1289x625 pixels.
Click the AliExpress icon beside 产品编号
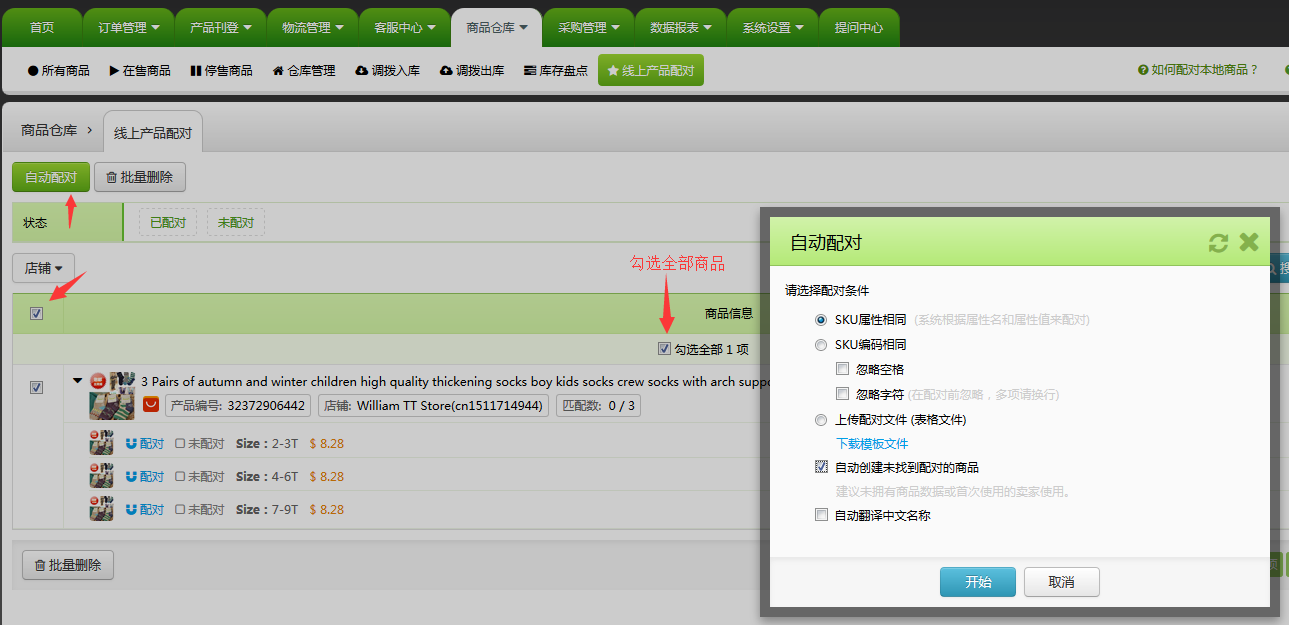coord(151,405)
